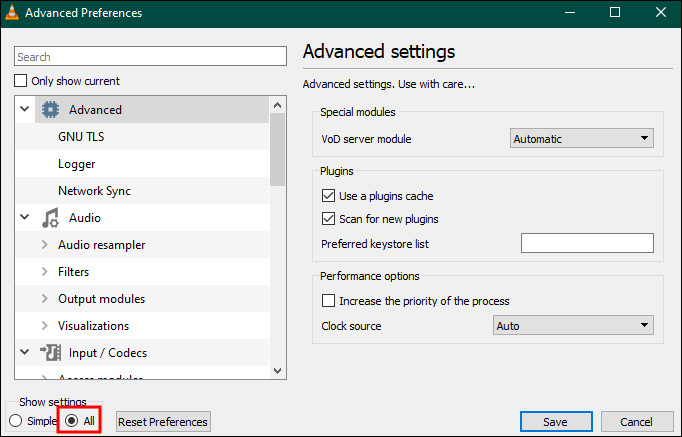This screenshot has height=437, width=682.
Task: Uncheck Scan for new plugins
Action: point(328,219)
